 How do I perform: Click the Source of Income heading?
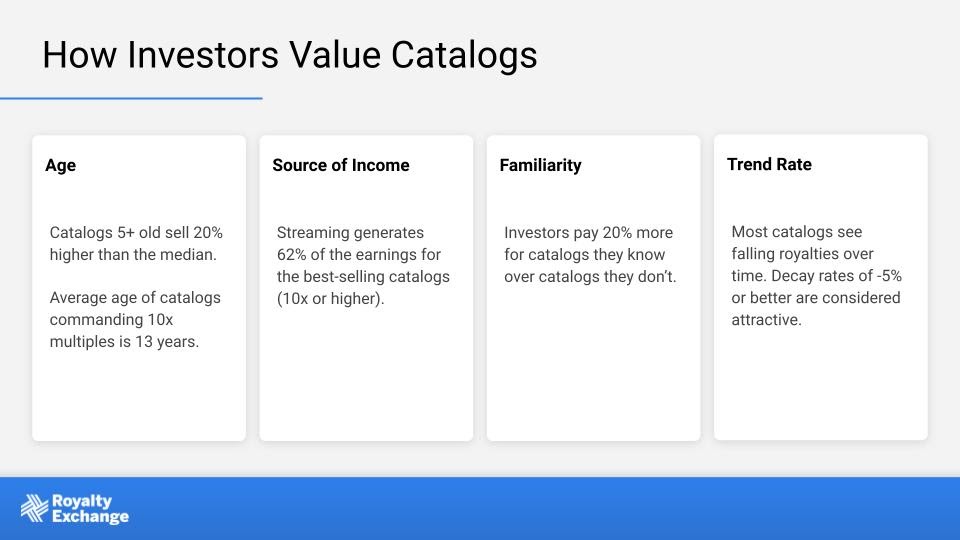(x=340, y=165)
